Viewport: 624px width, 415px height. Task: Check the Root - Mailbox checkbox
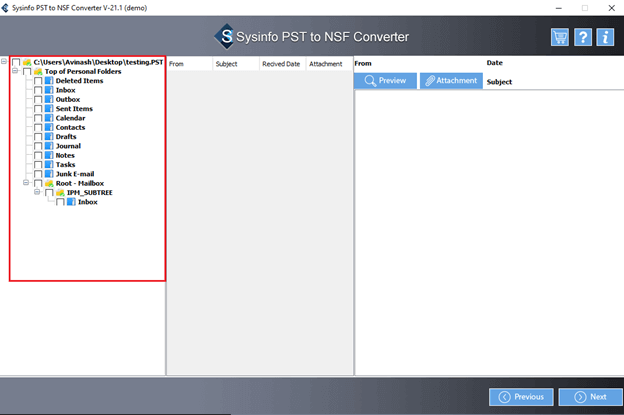point(38,183)
